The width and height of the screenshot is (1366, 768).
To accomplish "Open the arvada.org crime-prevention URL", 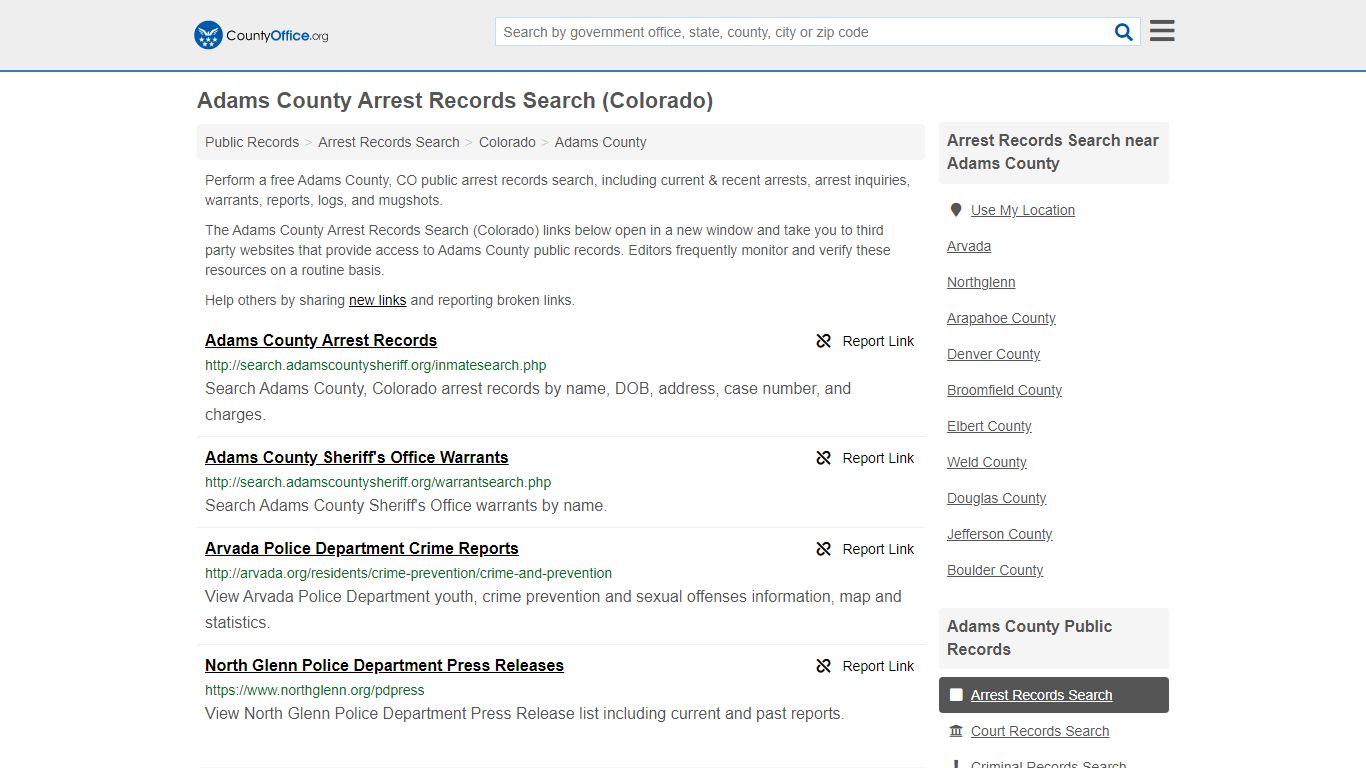I will 408,573.
